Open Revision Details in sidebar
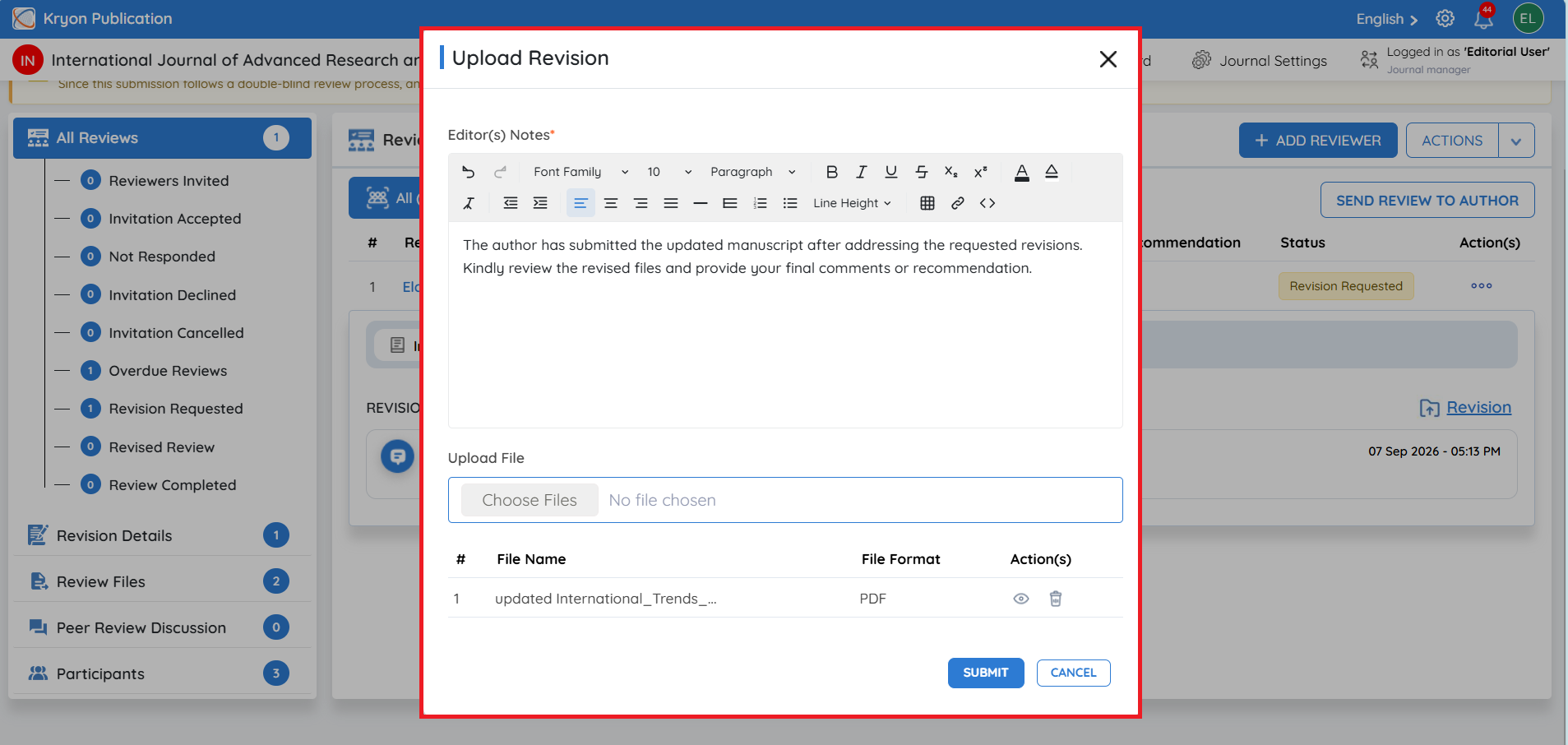Screen dimensions: 1568x745 point(162,535)
